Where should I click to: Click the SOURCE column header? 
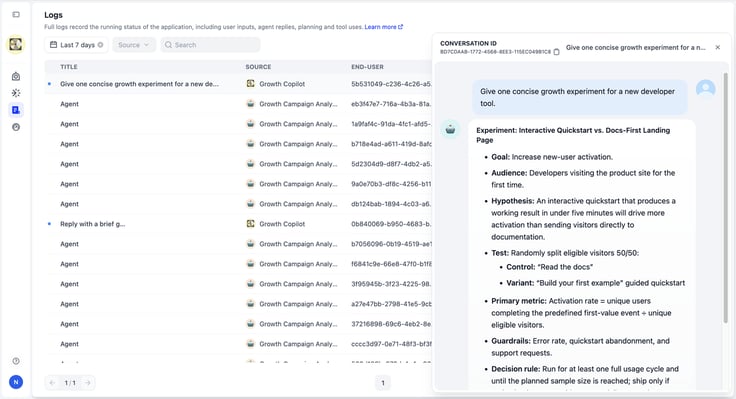258,67
